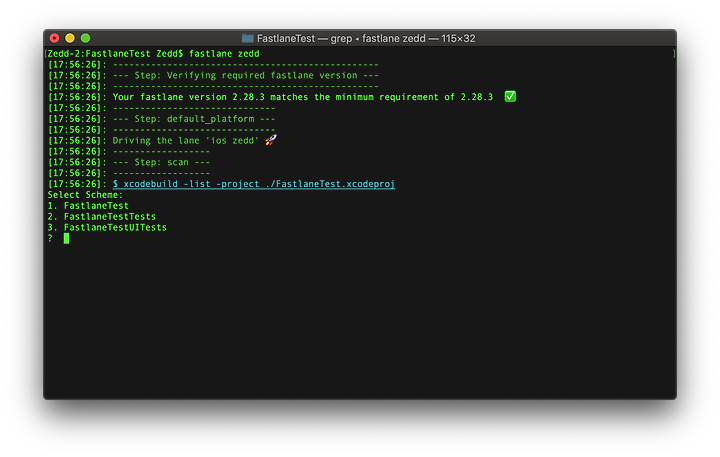Click the yellow minimize window button
This screenshot has height=457, width=720.
point(70,38)
